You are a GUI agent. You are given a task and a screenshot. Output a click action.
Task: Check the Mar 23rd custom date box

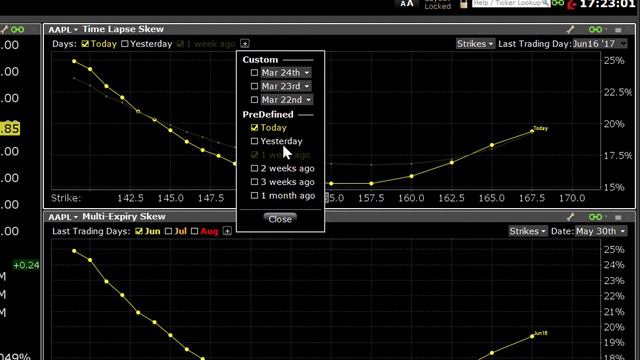pos(254,86)
